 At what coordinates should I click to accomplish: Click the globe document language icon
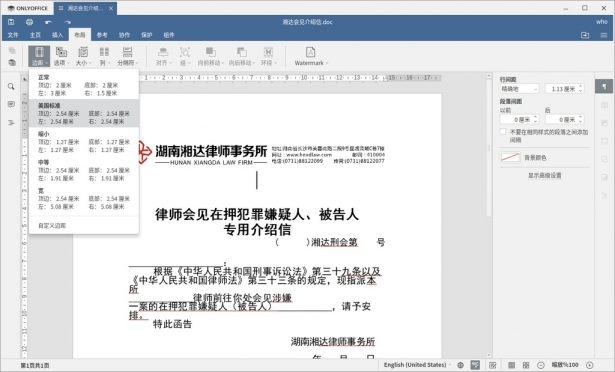(460, 365)
